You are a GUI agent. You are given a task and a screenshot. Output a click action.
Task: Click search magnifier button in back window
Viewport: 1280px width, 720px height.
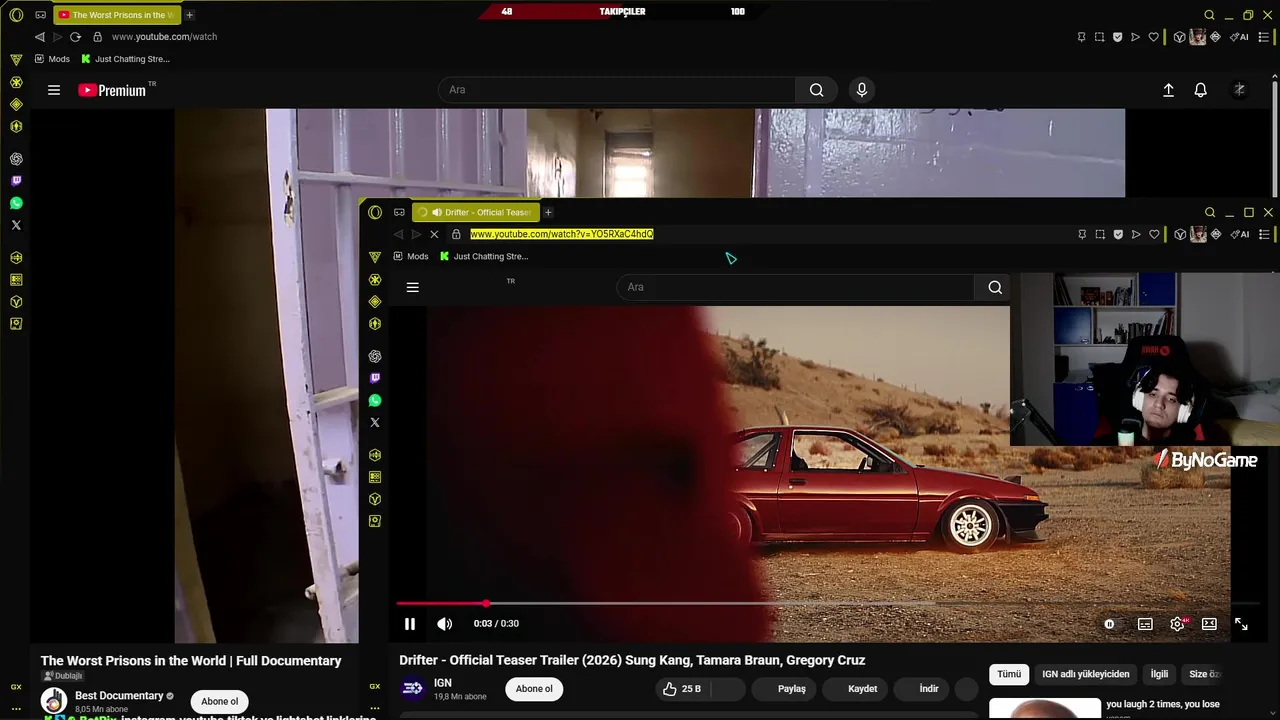pos(817,90)
